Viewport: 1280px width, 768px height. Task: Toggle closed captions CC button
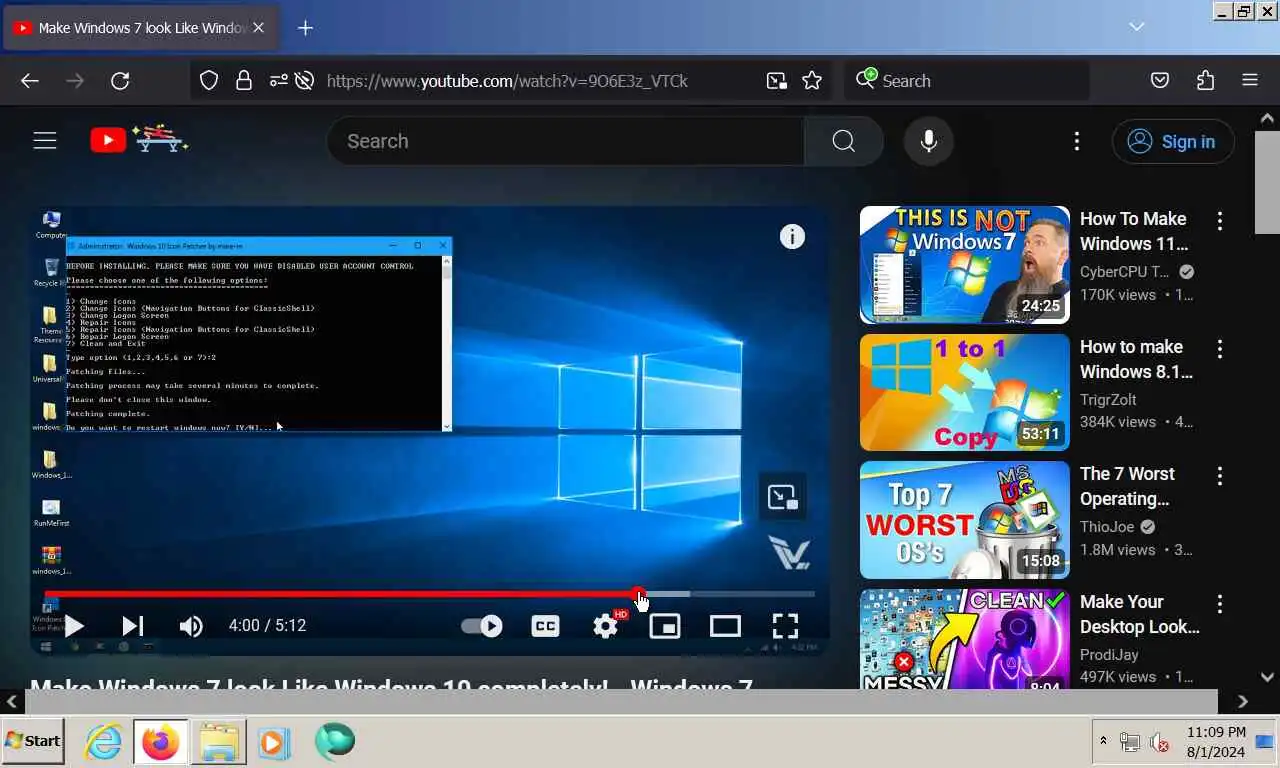pyautogui.click(x=545, y=626)
